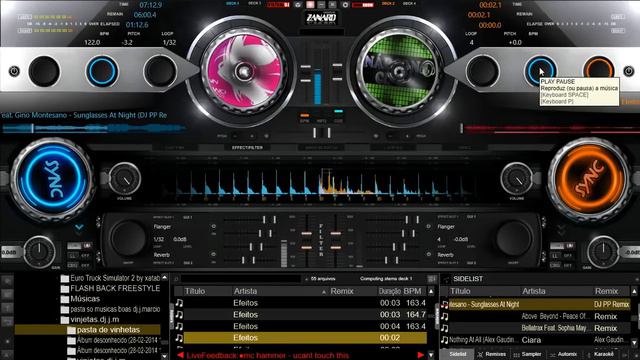Toggle the right deck power icon

point(629,71)
